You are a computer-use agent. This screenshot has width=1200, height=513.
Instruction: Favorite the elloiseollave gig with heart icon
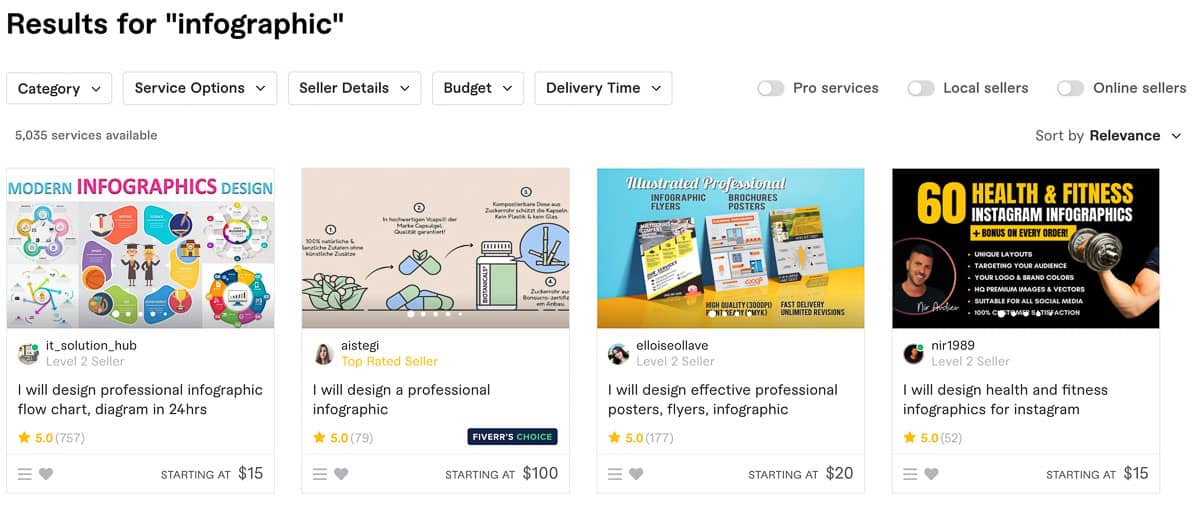pos(636,474)
